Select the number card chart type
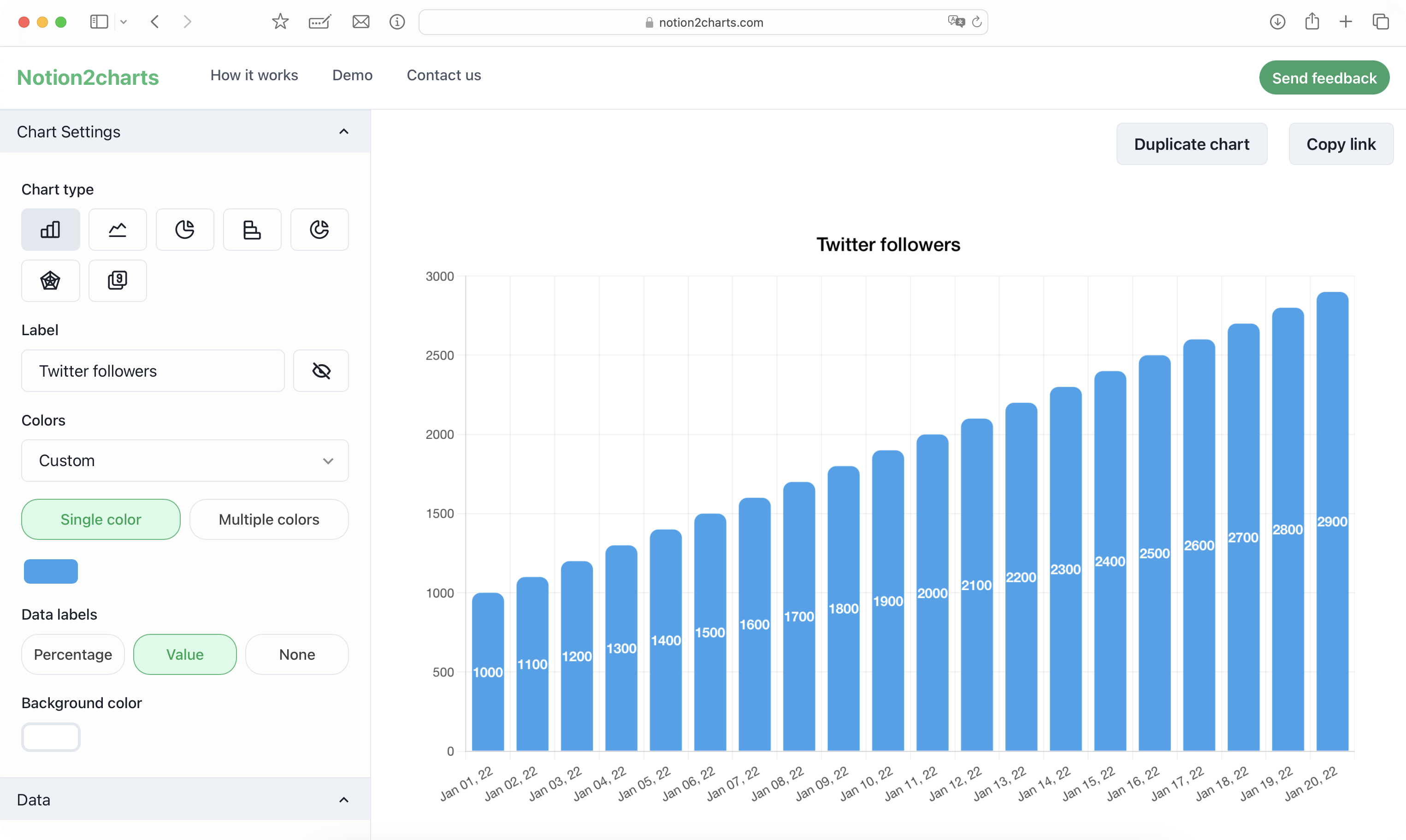Screen dimensions: 1406x840 click(x=117, y=280)
